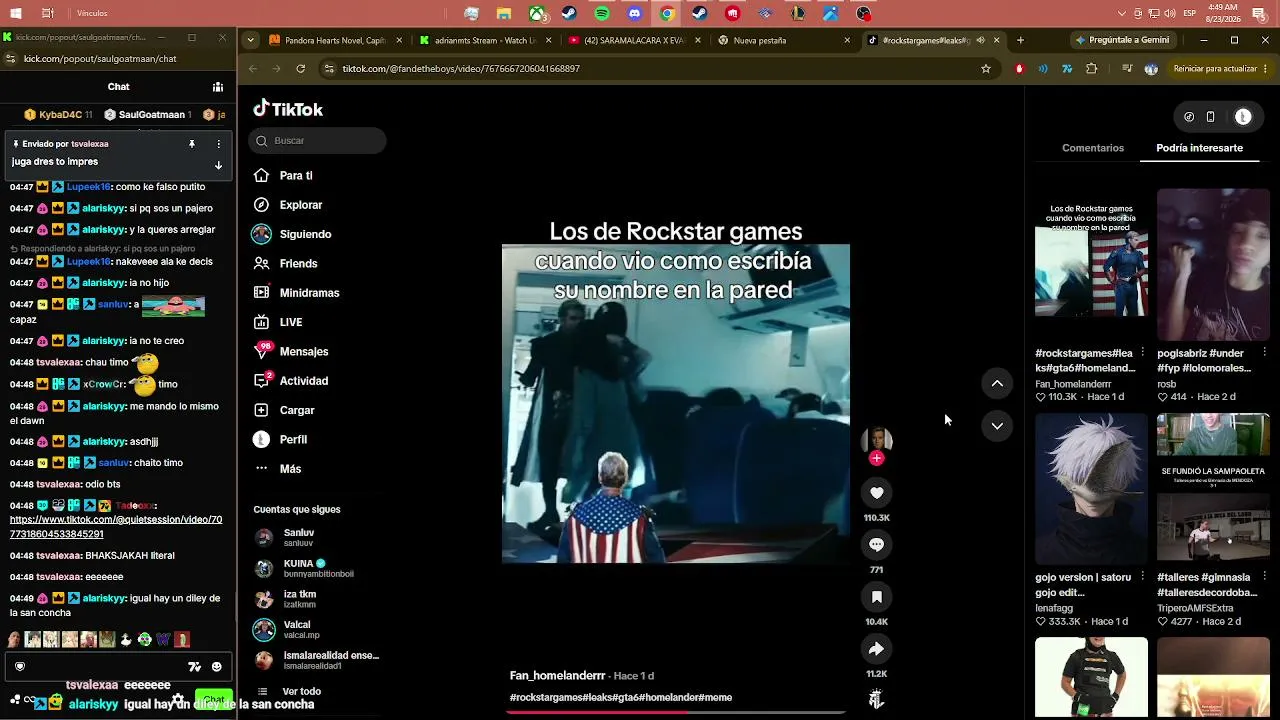Open the video comments with the speech bubble icon
The image size is (1280, 720).
tap(876, 545)
